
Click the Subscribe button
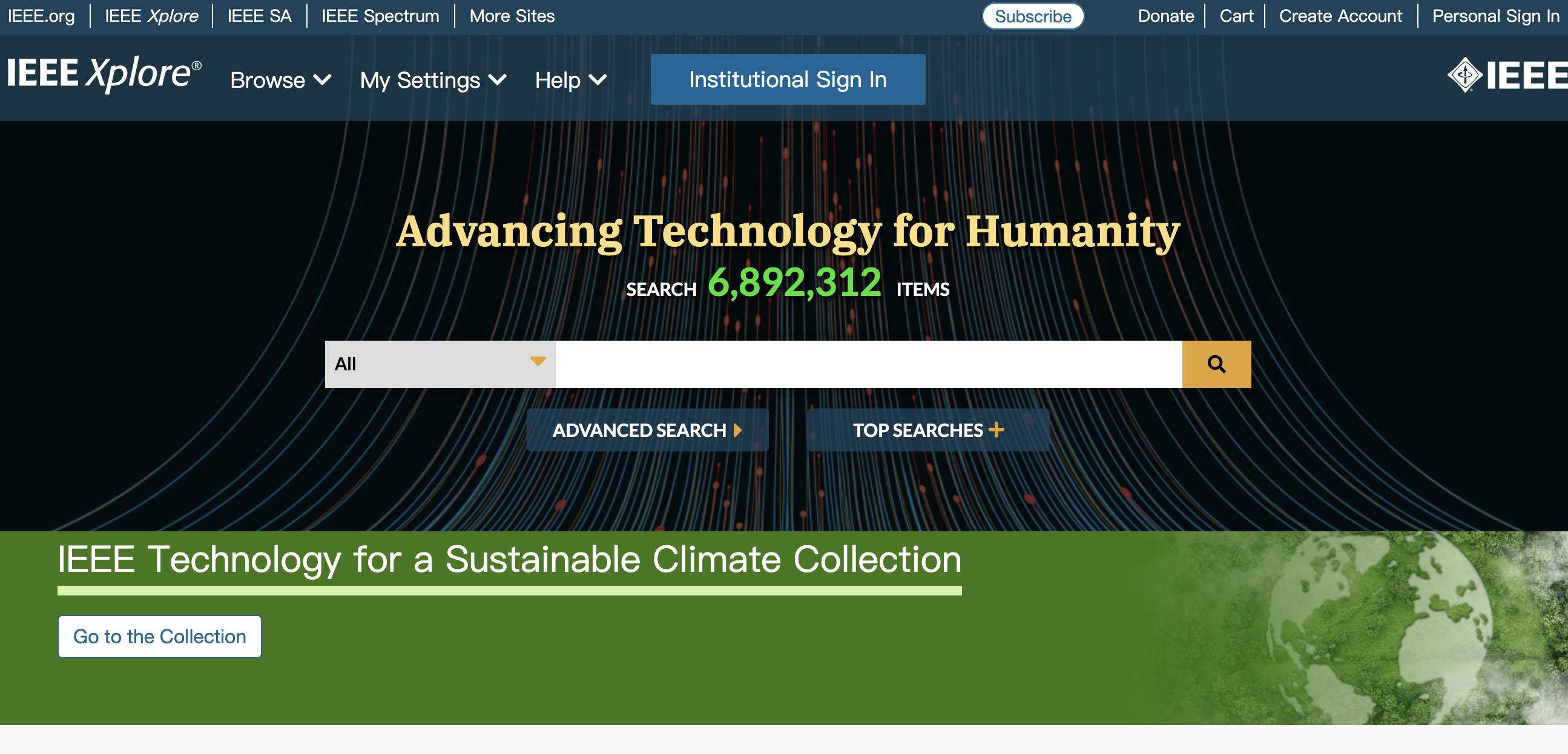click(1032, 16)
